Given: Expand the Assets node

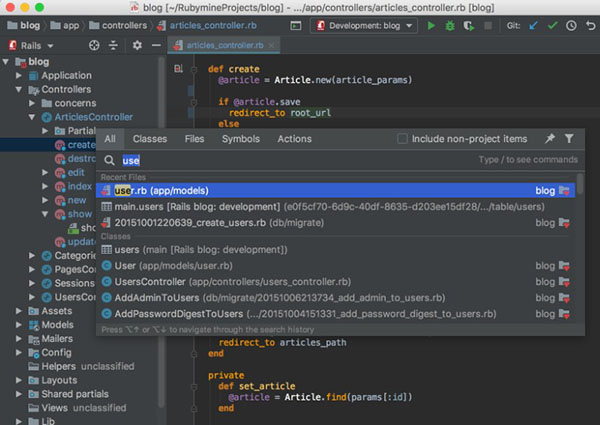Looking at the screenshot, I should pos(19,311).
